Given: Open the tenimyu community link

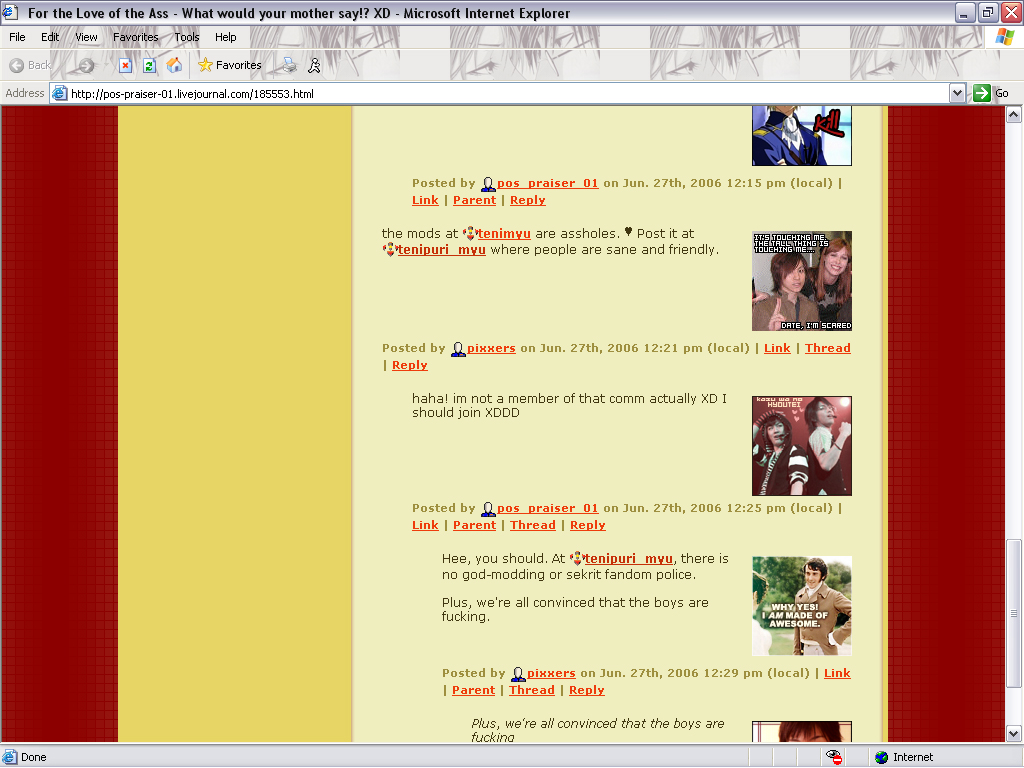Looking at the screenshot, I should (x=504, y=234).
